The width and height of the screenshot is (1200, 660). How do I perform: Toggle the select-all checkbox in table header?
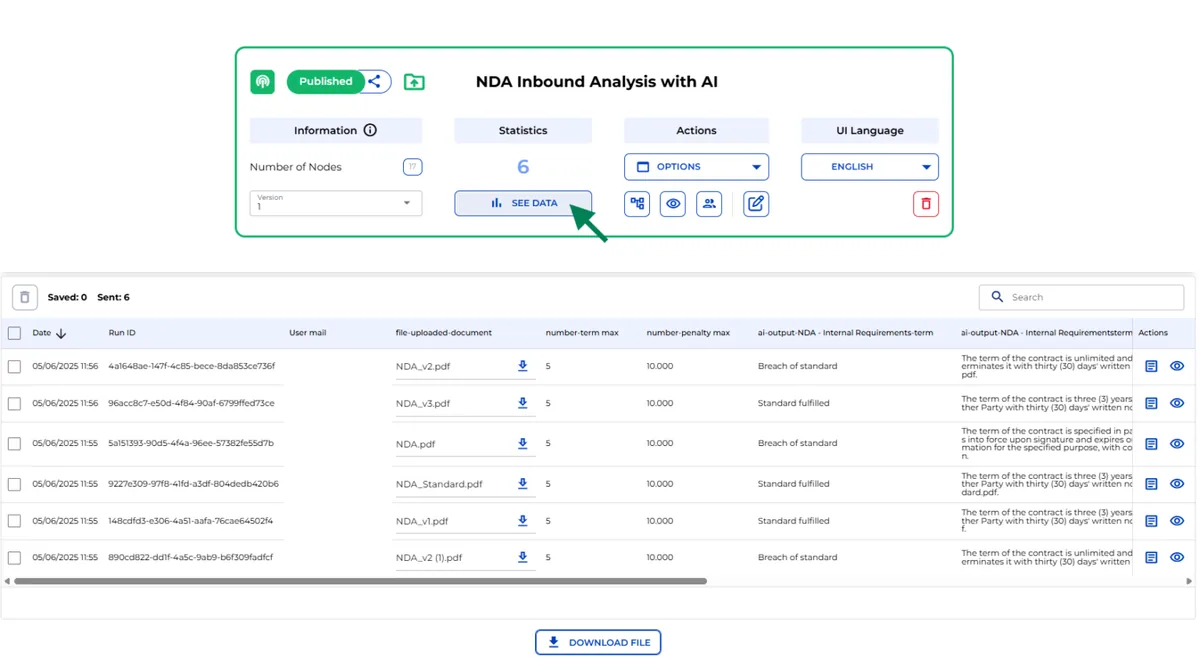(14, 333)
